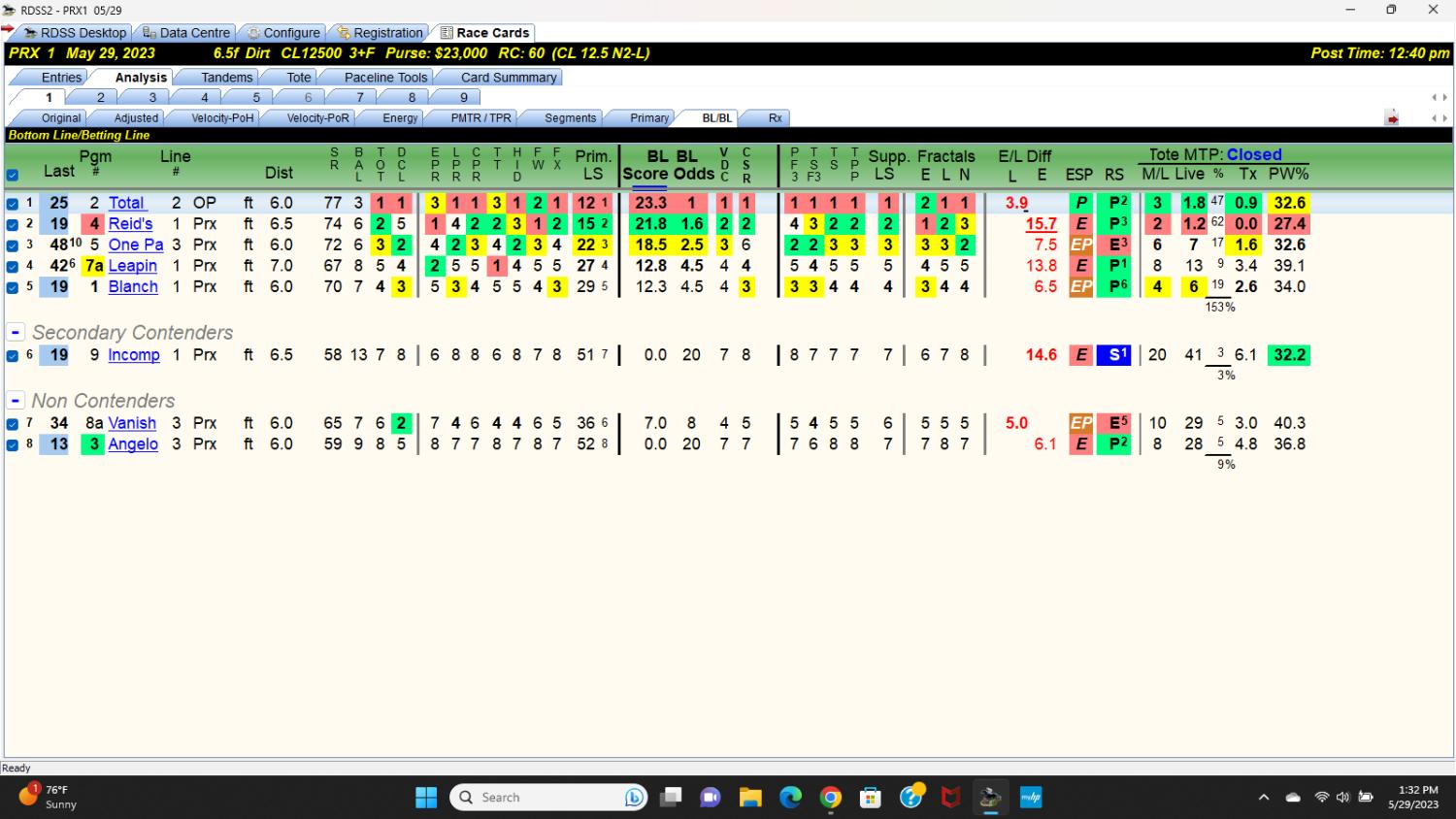The image size is (1456, 819).
Task: Open McAfee from the taskbar
Action: click(950, 798)
